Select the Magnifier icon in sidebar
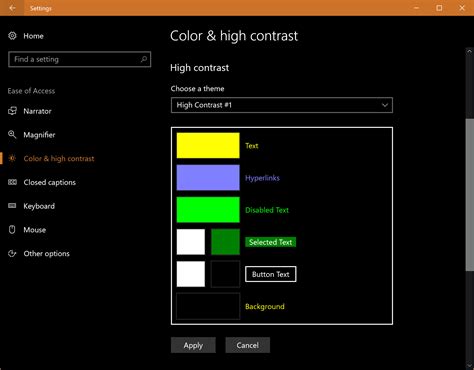Screen dimensions: 474x370 [x=12, y=135]
